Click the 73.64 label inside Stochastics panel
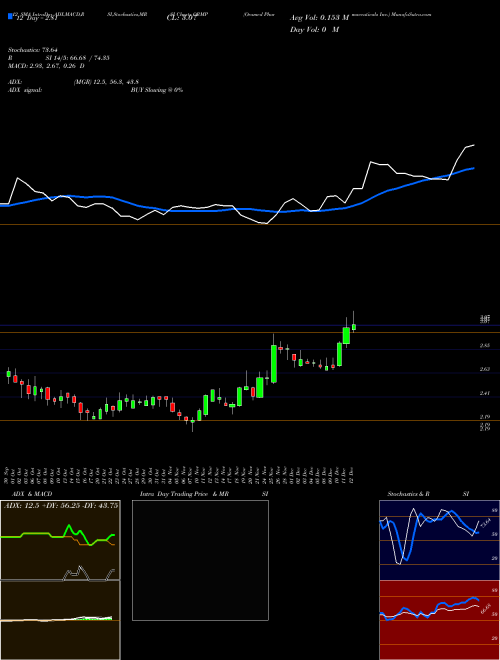 pyautogui.click(x=484, y=524)
